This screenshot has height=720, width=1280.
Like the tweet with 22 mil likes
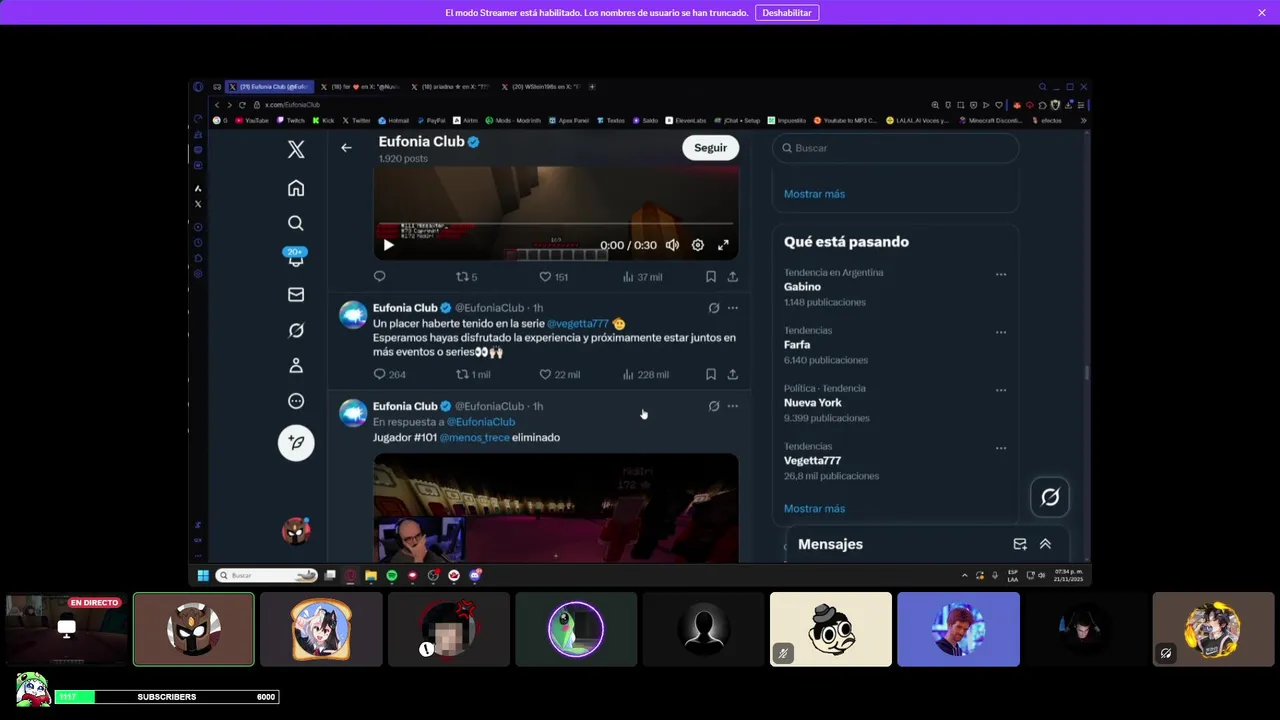[x=559, y=374]
